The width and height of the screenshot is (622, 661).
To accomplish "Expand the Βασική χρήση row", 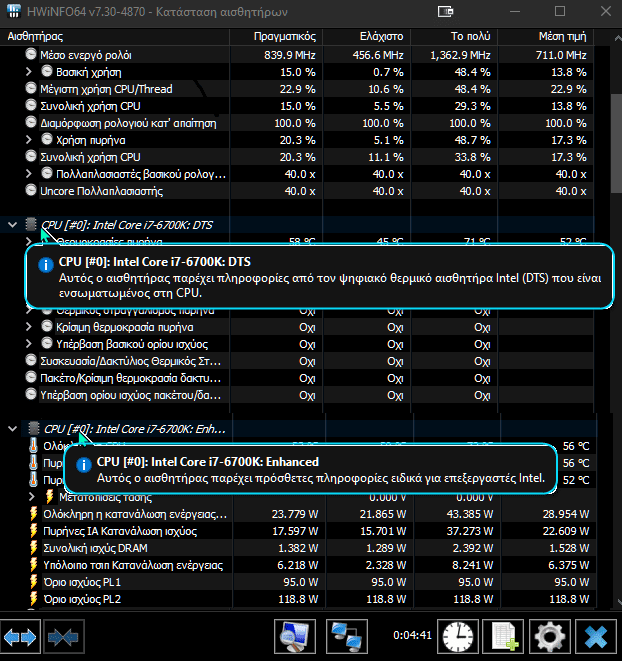I will (29, 72).
